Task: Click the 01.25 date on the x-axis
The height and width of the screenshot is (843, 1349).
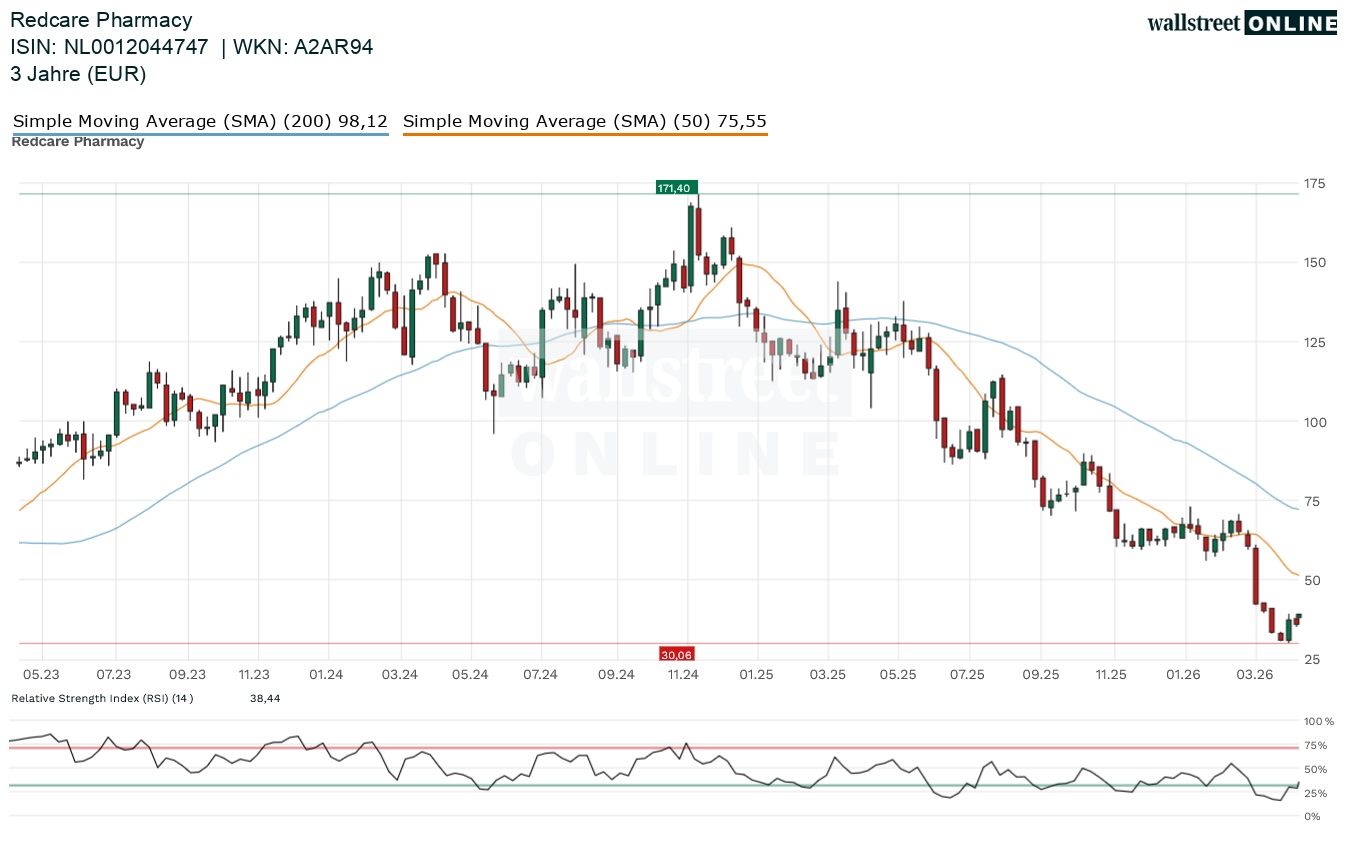Action: (x=756, y=675)
